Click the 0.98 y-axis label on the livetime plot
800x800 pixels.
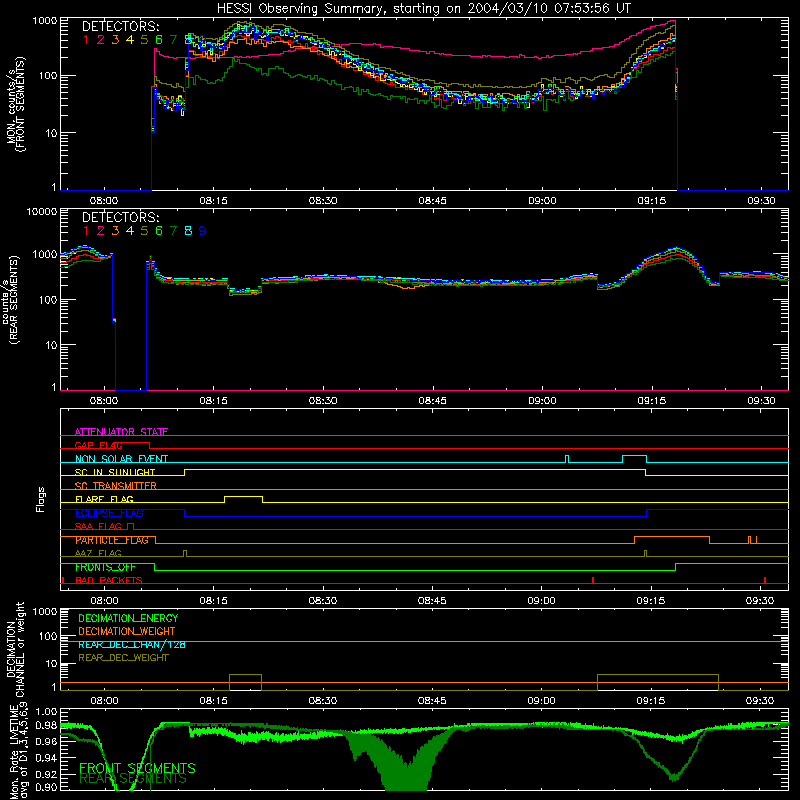coord(46,726)
